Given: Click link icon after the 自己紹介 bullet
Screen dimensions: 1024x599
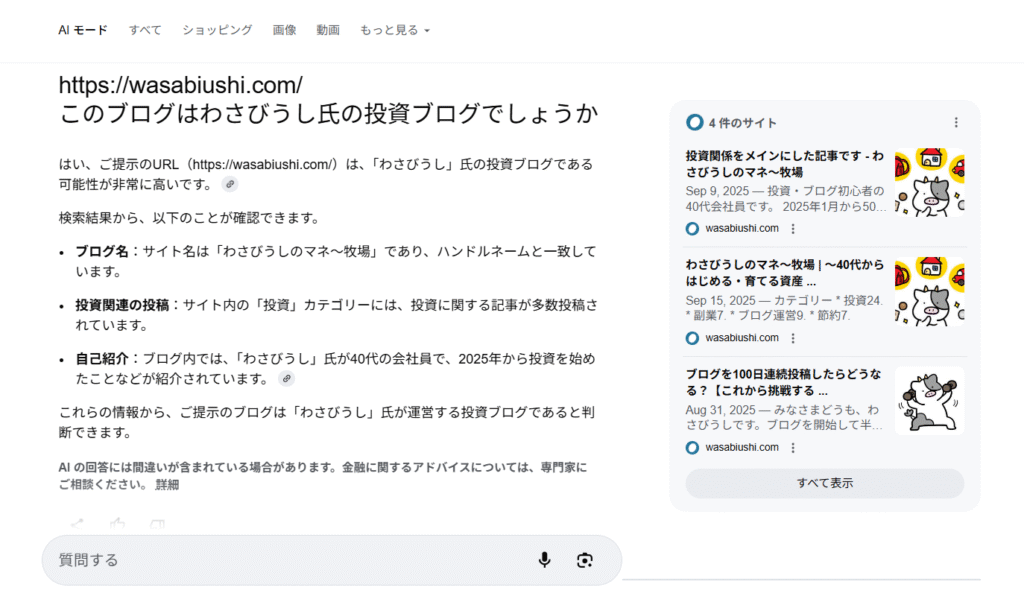Looking at the screenshot, I should click(x=287, y=379).
